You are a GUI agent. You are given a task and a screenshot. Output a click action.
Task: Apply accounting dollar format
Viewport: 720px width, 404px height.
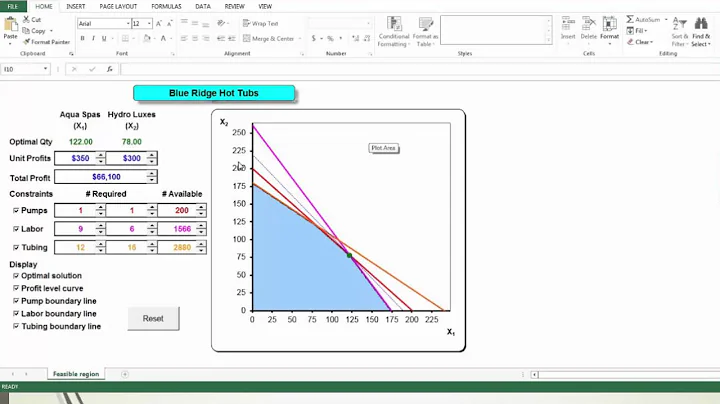pyautogui.click(x=314, y=39)
